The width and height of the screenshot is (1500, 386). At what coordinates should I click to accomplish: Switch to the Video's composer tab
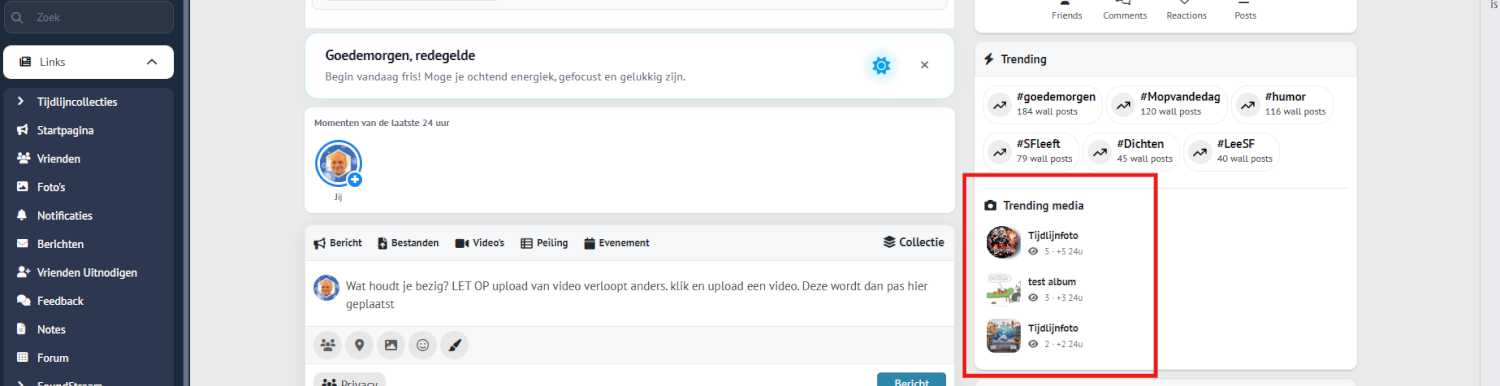pyautogui.click(x=480, y=243)
